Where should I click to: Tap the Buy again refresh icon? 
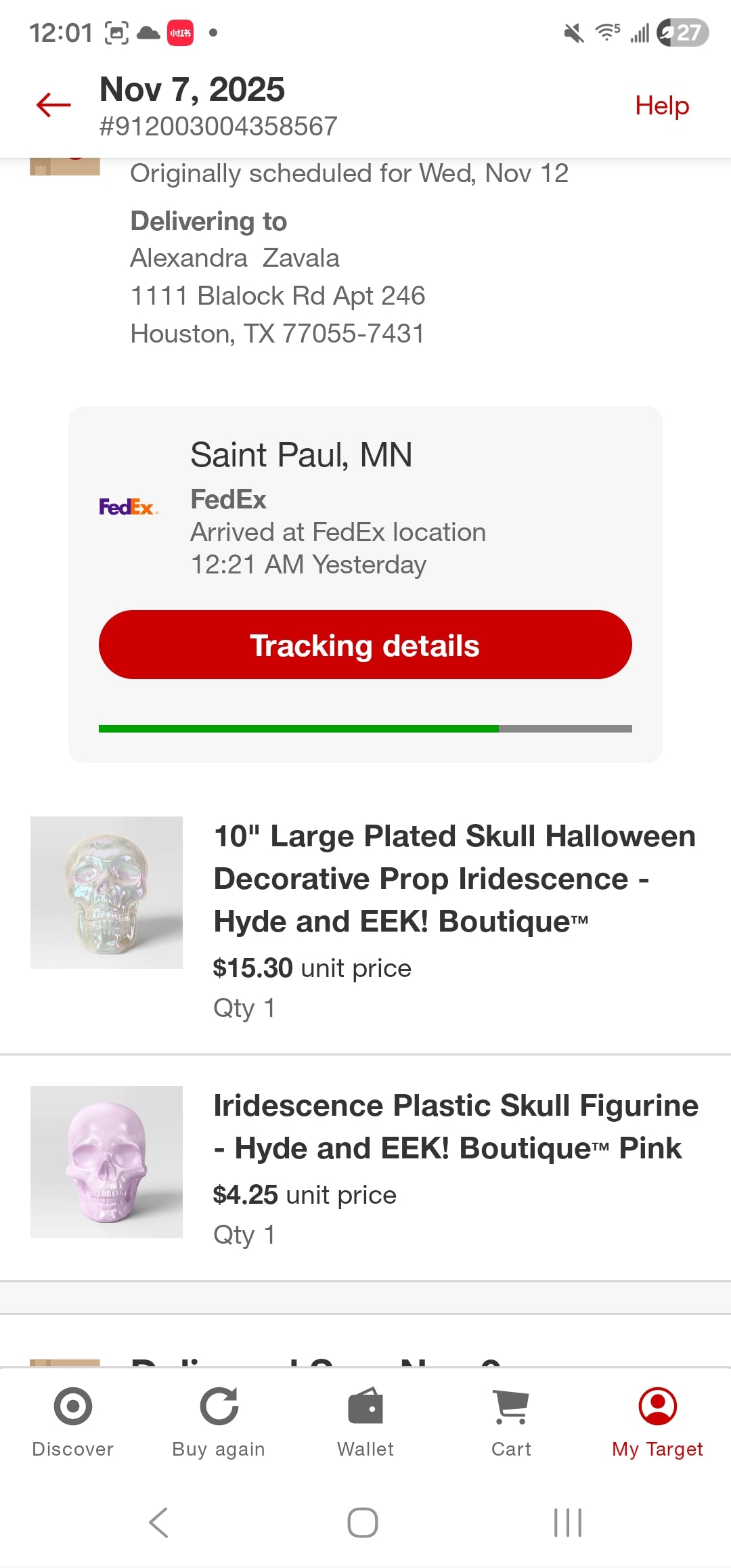click(219, 1406)
